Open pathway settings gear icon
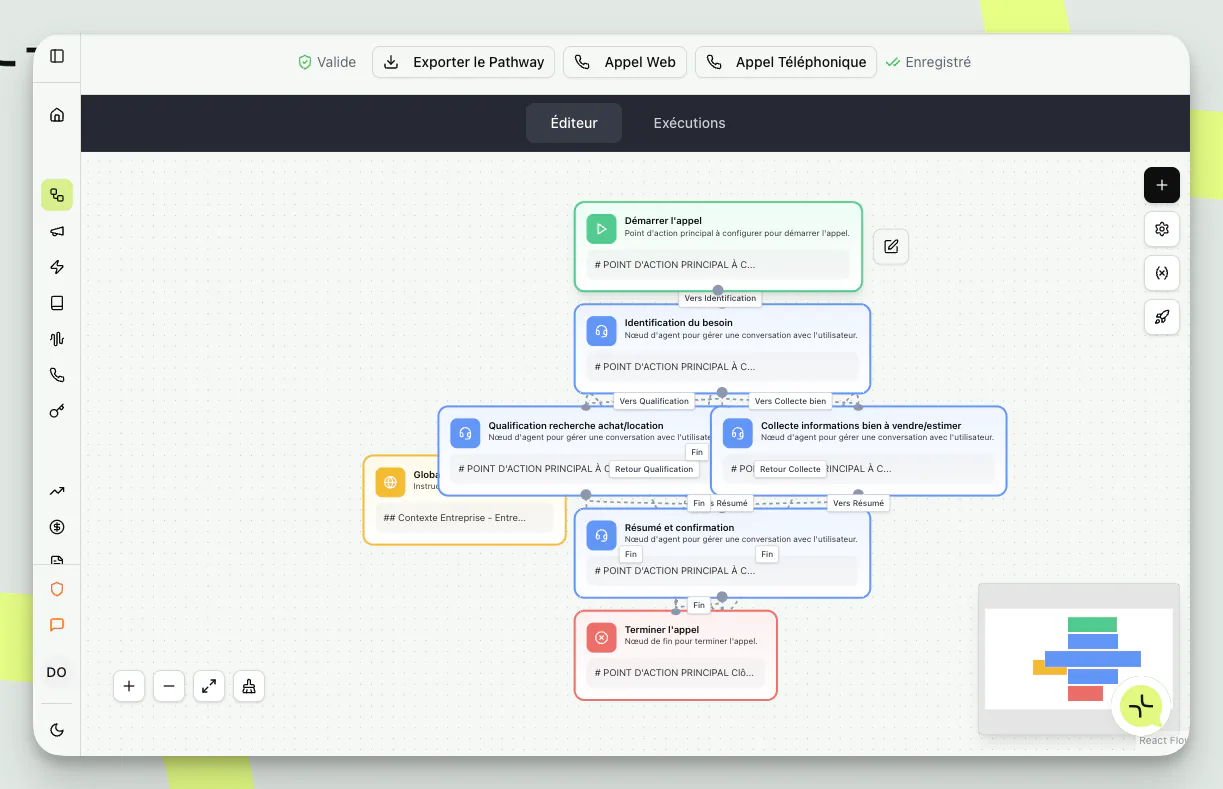 pyautogui.click(x=1162, y=229)
